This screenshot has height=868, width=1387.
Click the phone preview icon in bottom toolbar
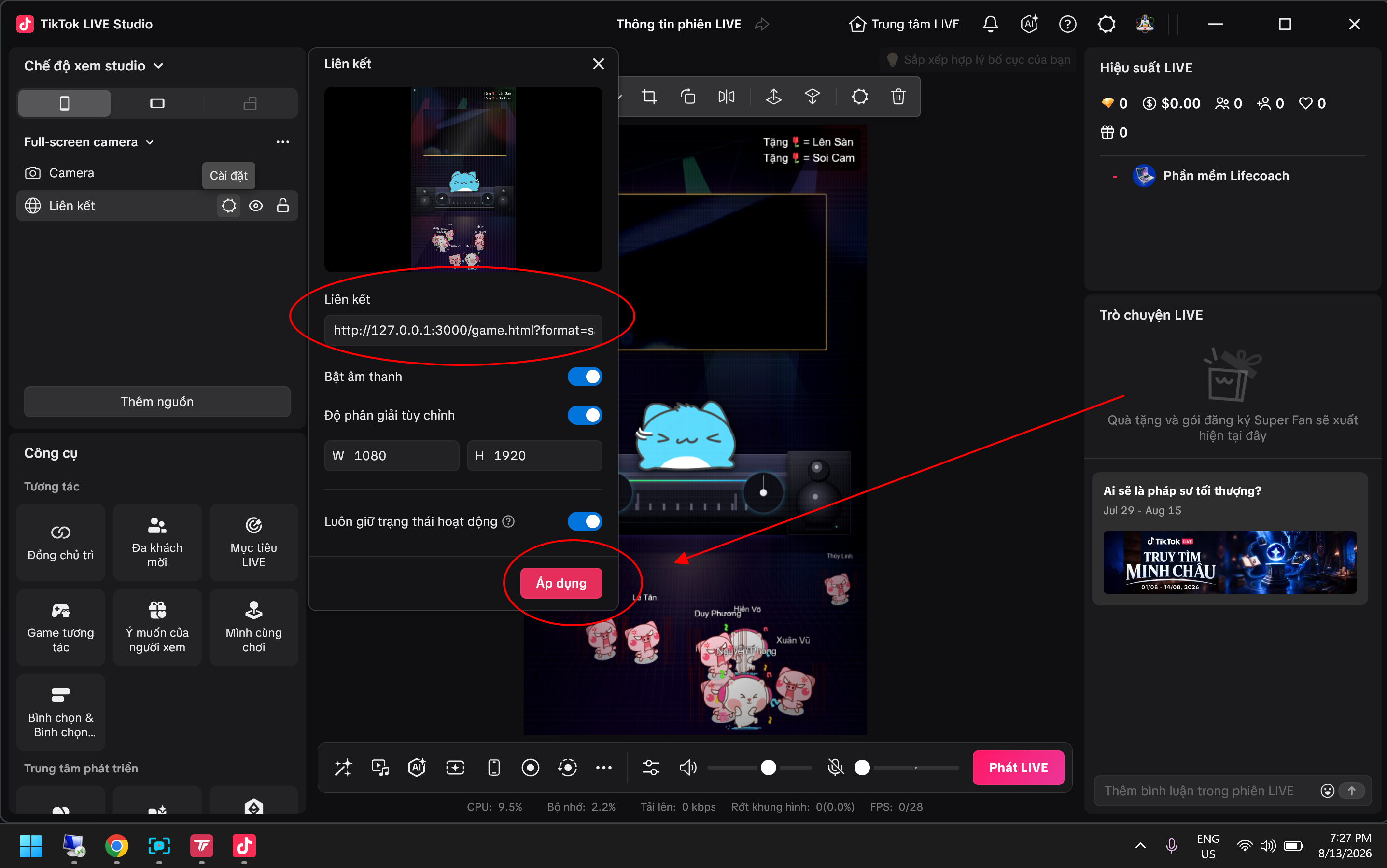[494, 768]
